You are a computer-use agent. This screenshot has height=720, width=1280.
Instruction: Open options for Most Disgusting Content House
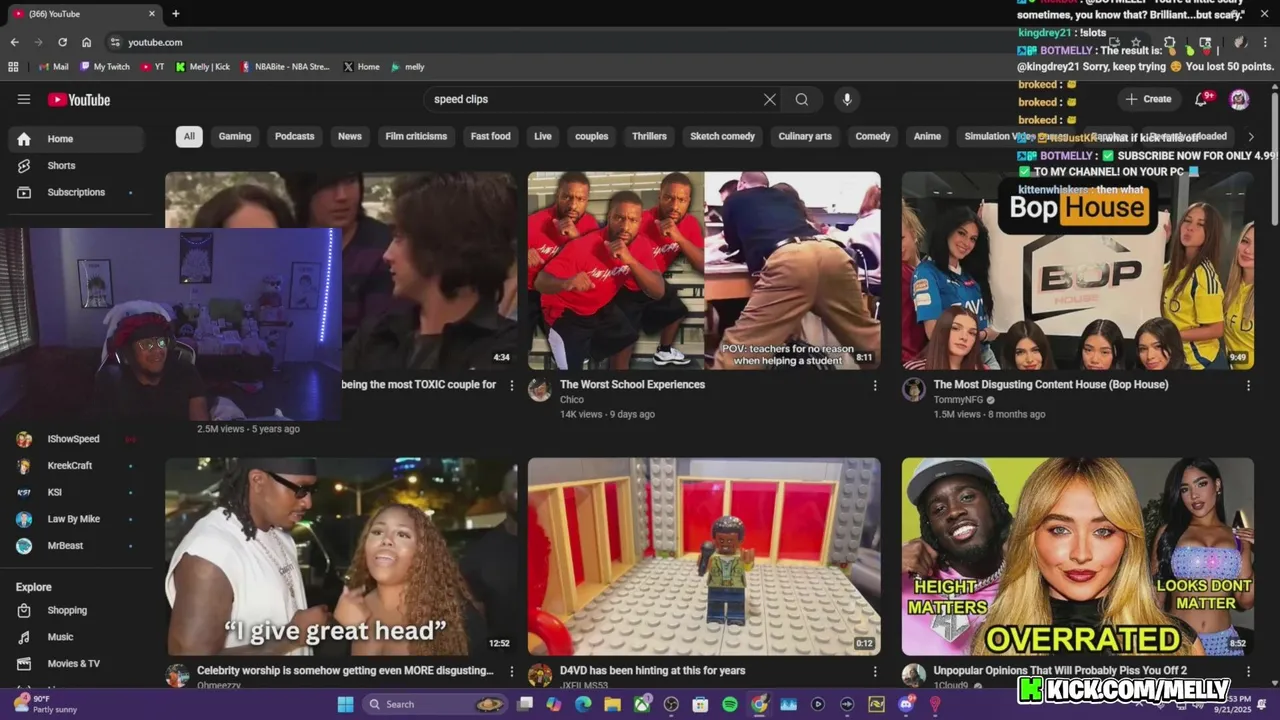tap(1248, 386)
